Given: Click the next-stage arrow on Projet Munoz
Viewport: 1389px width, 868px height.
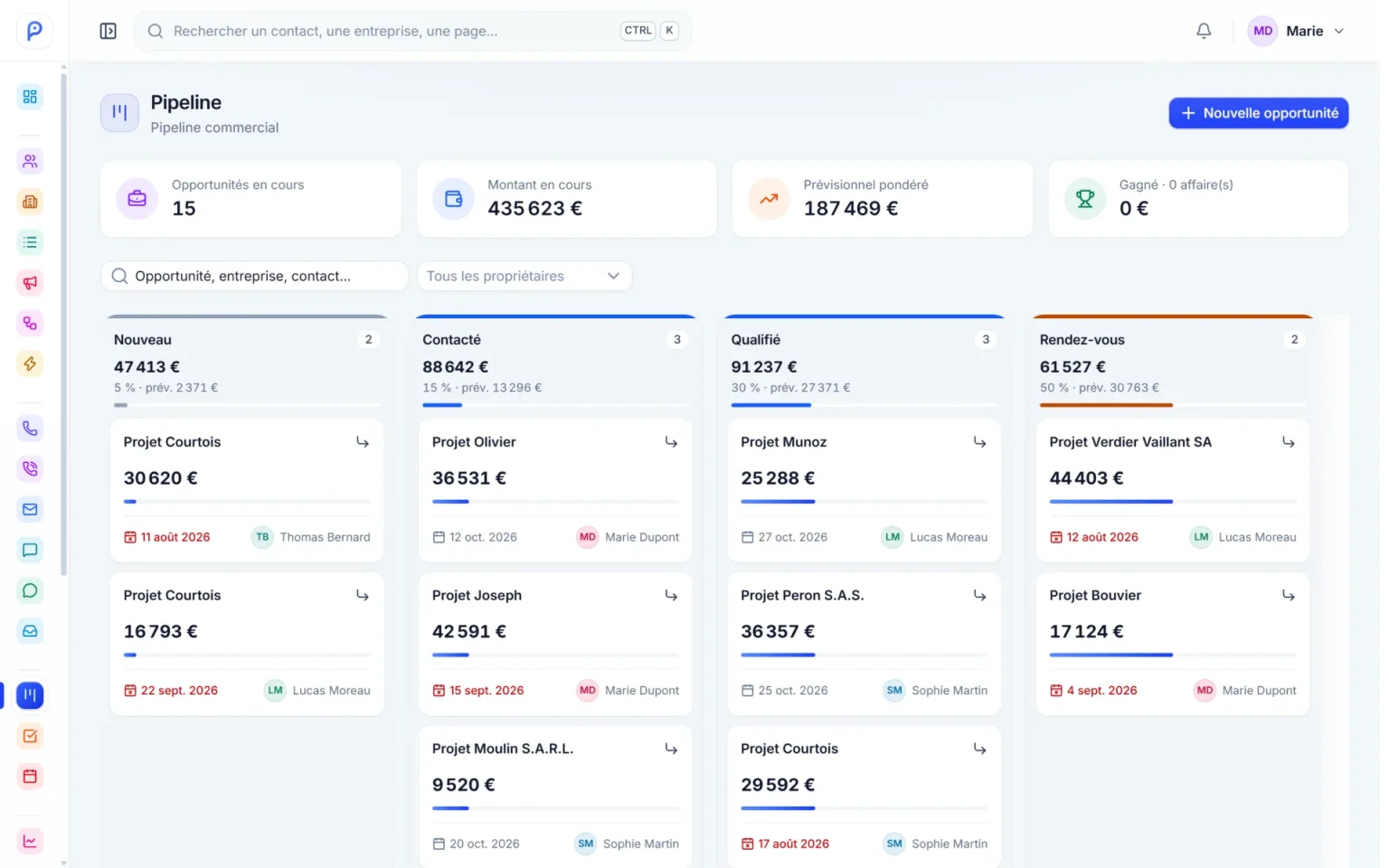Looking at the screenshot, I should [979, 442].
